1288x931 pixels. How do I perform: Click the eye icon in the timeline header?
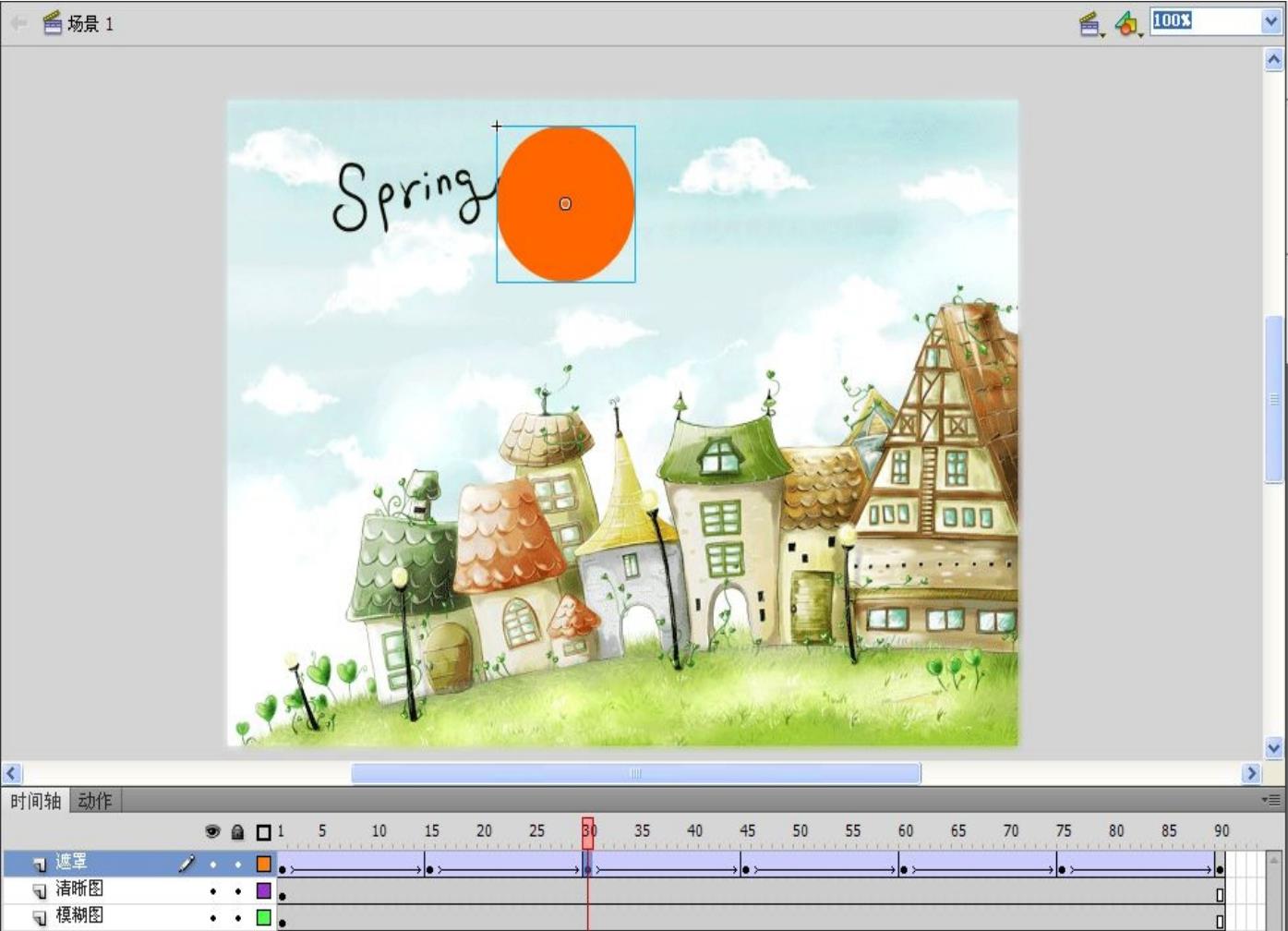[x=212, y=832]
